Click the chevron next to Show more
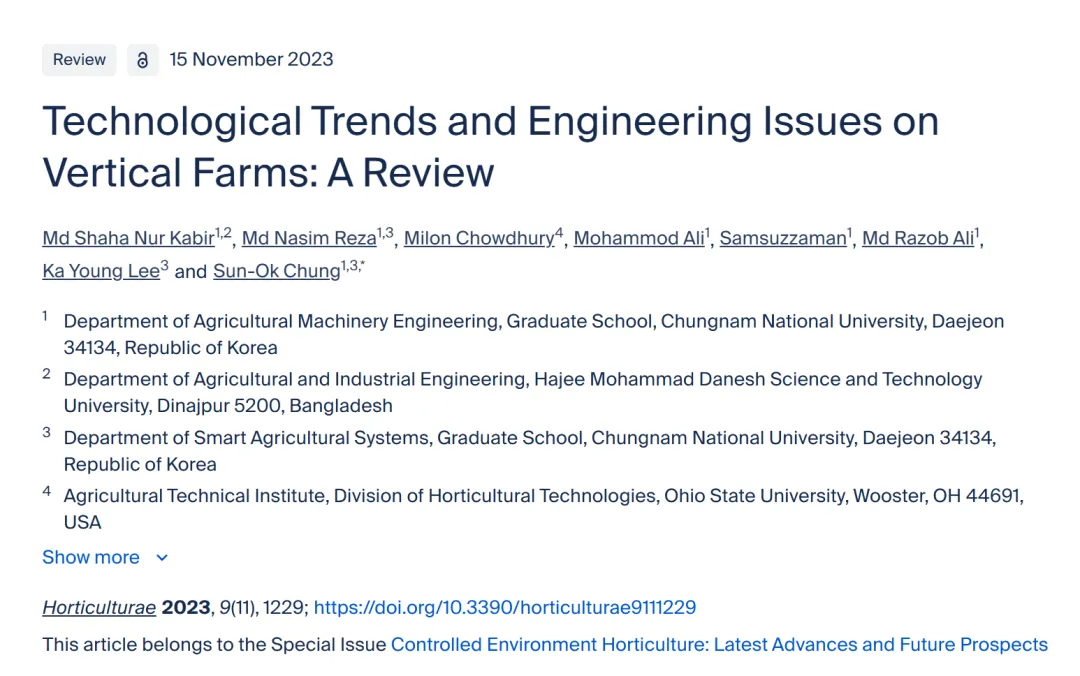Viewport: 1080px width, 676px height. 162,557
